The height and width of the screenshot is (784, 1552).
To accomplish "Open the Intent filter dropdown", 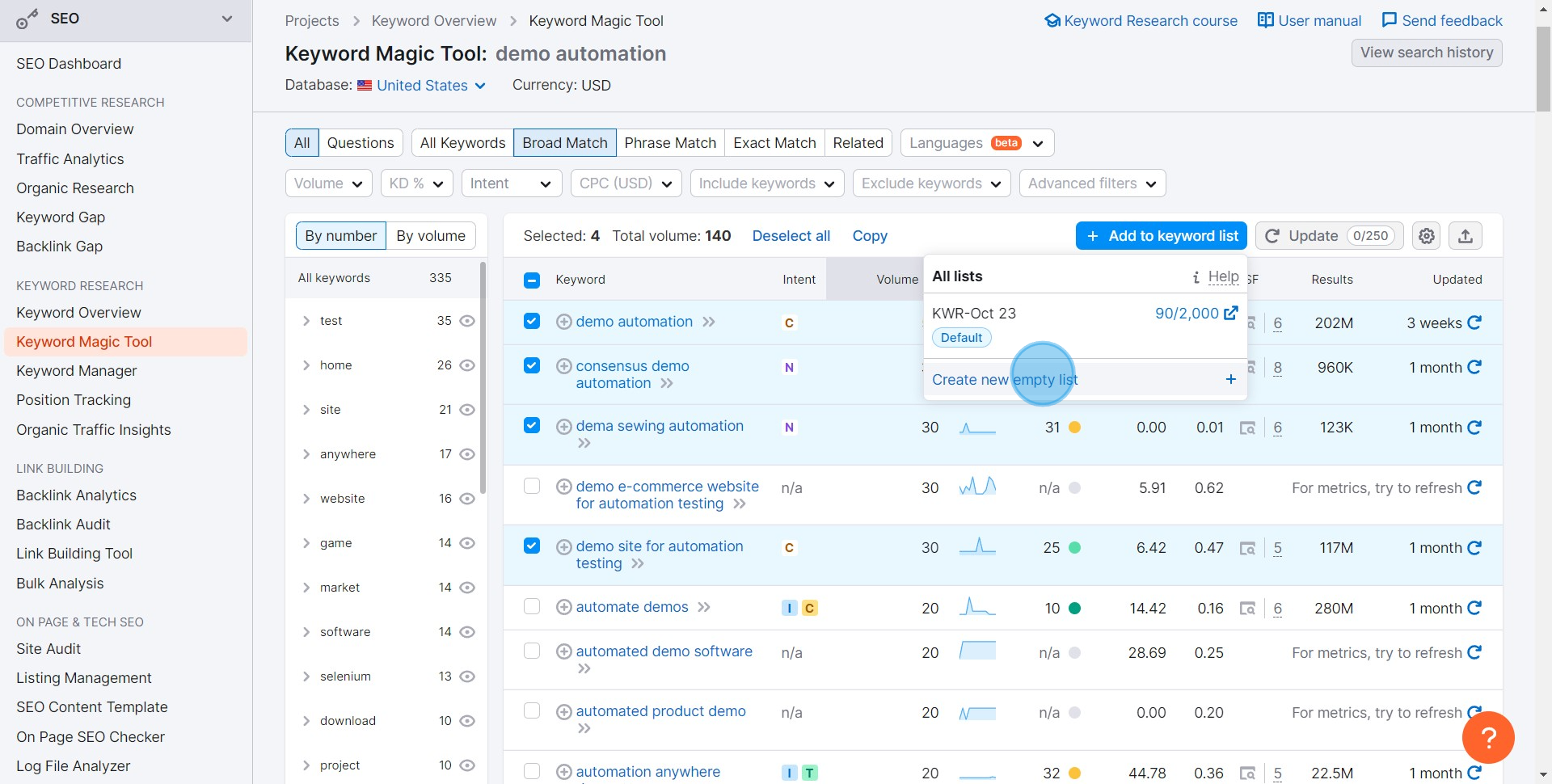I will click(511, 183).
